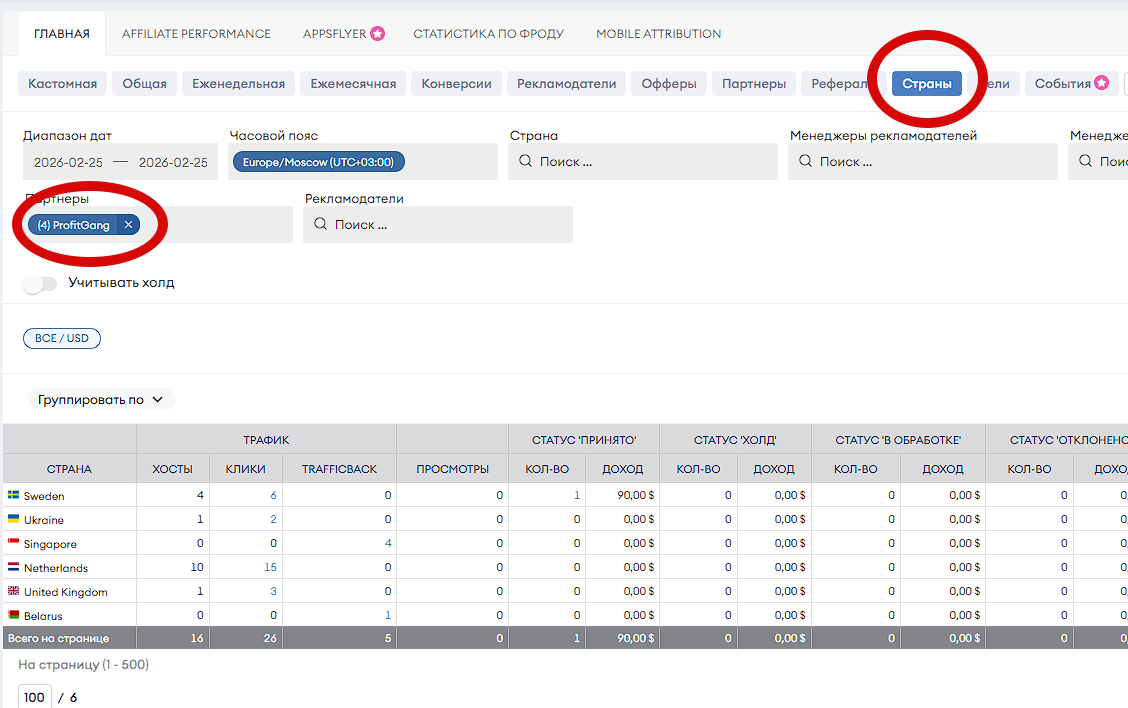Click search icon in Рекламодатели field
Screen dimensions: 1128x708
tap(321, 224)
